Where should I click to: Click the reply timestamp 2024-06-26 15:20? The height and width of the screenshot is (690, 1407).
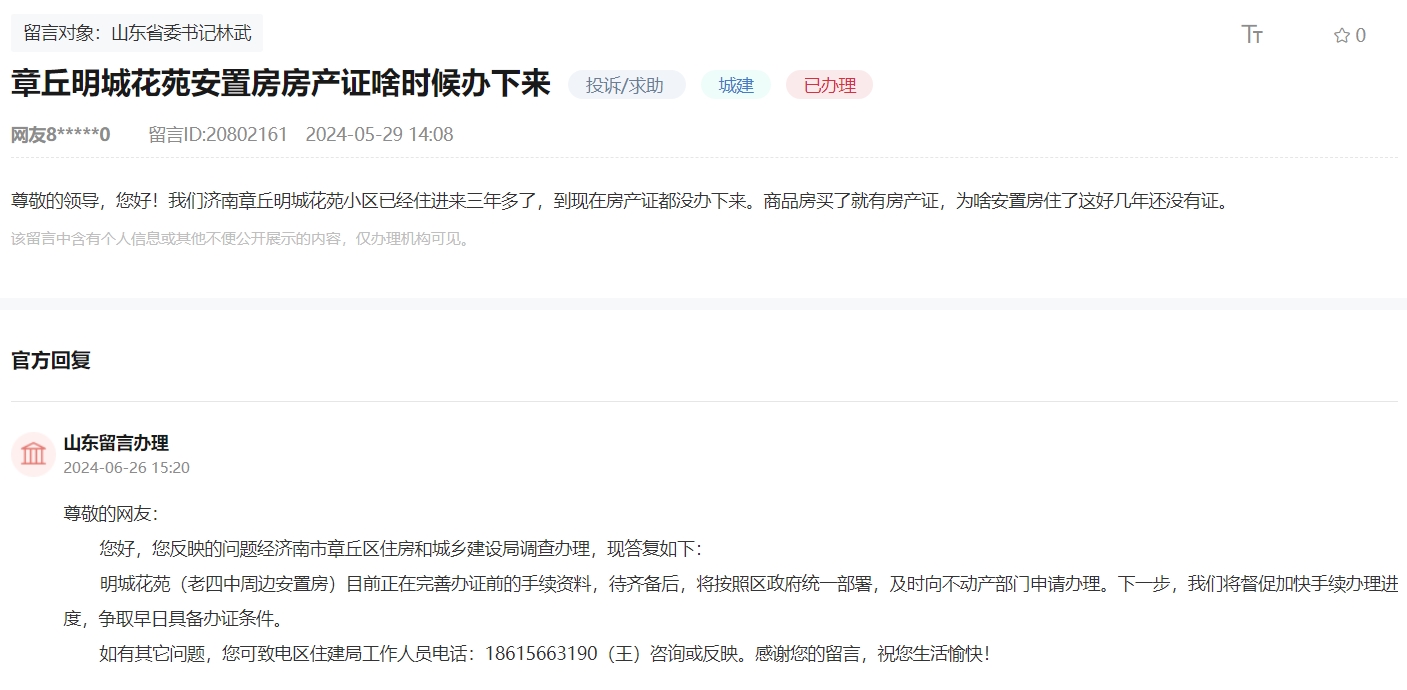[127, 467]
